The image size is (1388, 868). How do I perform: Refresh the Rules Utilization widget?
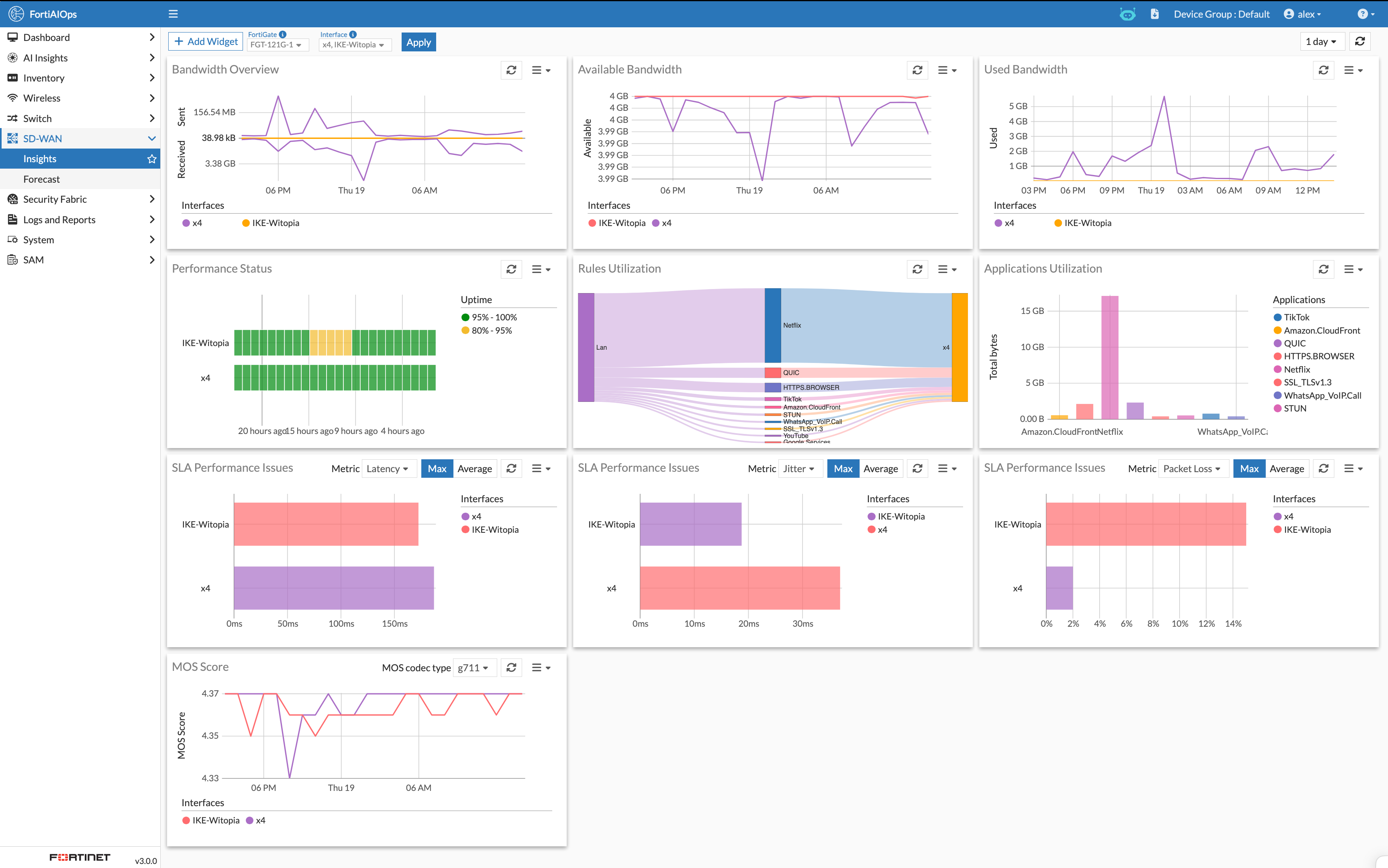tap(917, 269)
